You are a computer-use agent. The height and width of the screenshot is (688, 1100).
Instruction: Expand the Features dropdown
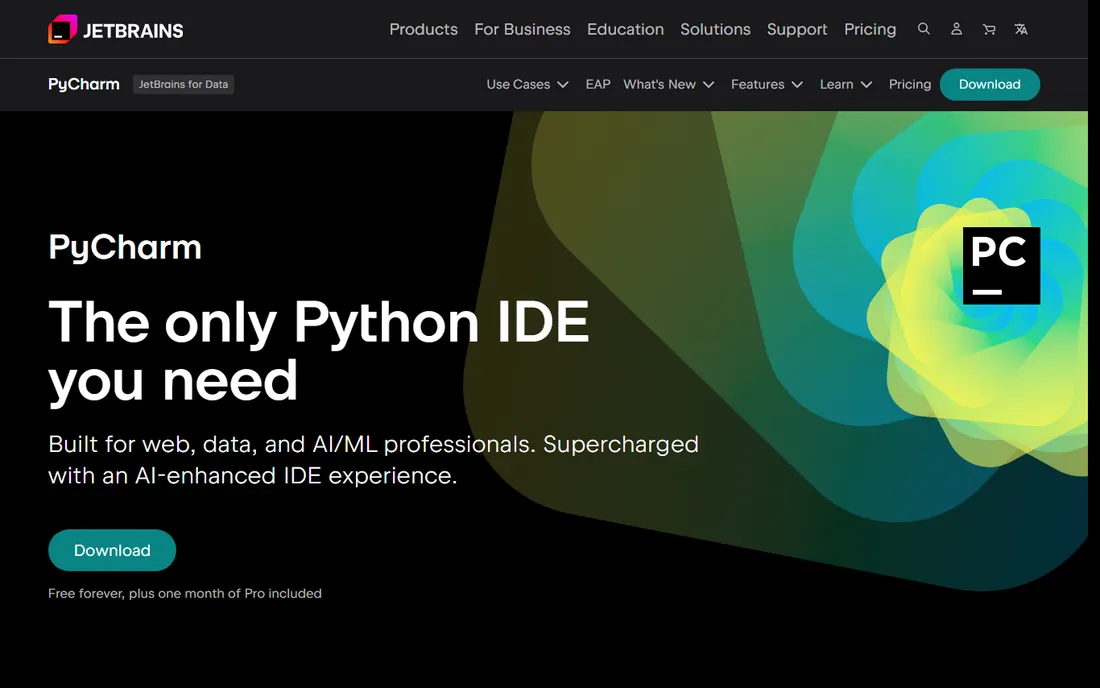pos(767,84)
